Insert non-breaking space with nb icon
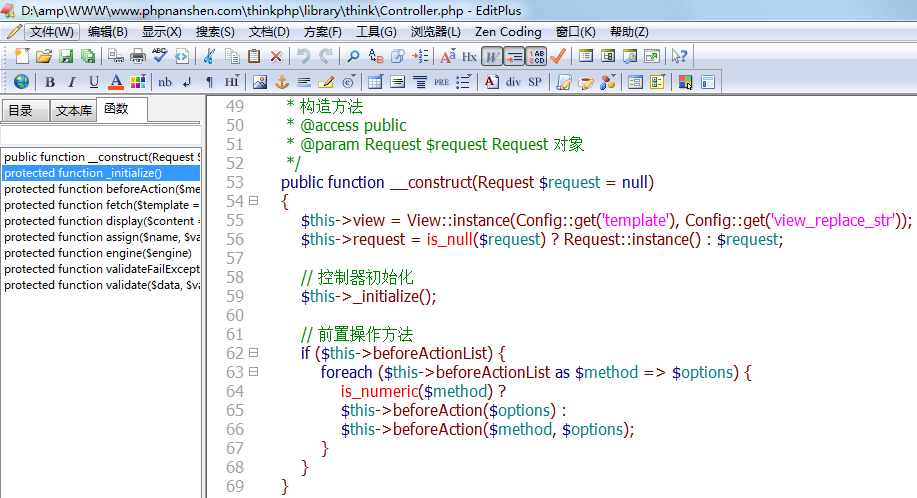 (165, 82)
